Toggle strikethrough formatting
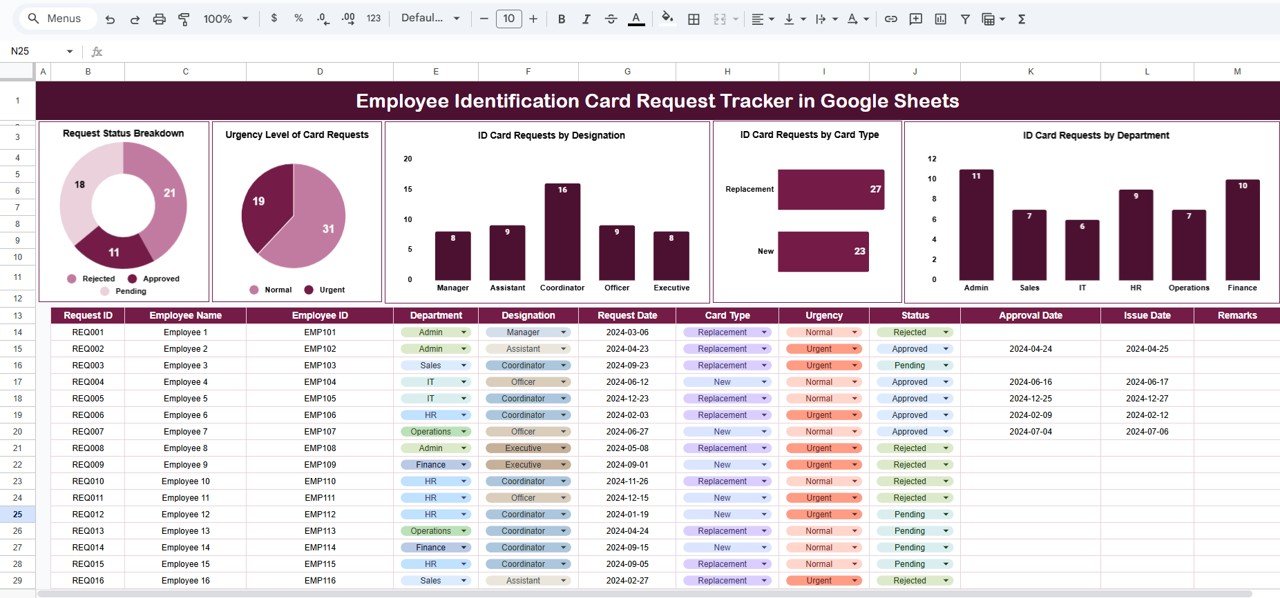The image size is (1280, 598). pos(611,18)
